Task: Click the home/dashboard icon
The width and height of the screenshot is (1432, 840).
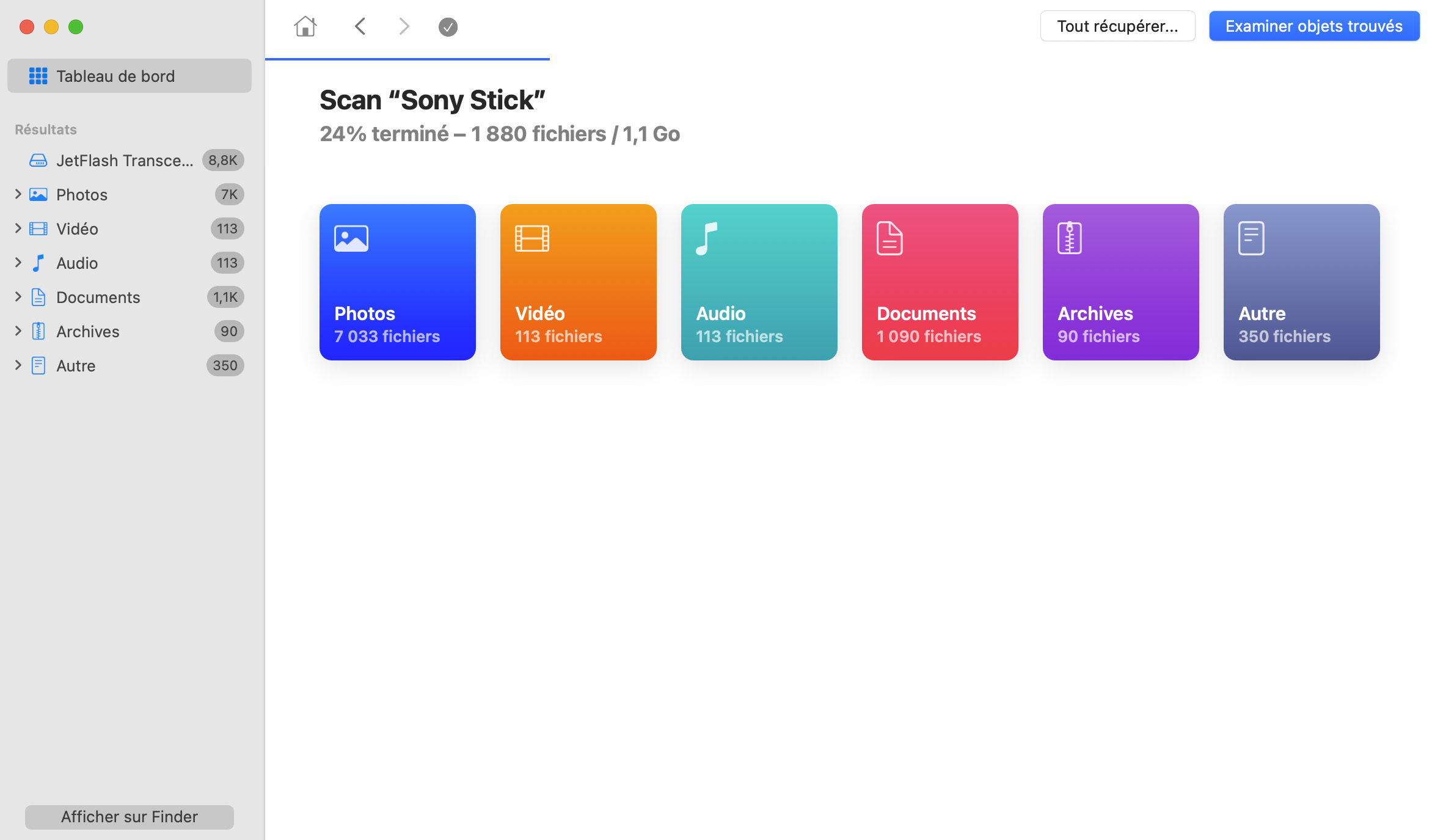Action: point(305,27)
